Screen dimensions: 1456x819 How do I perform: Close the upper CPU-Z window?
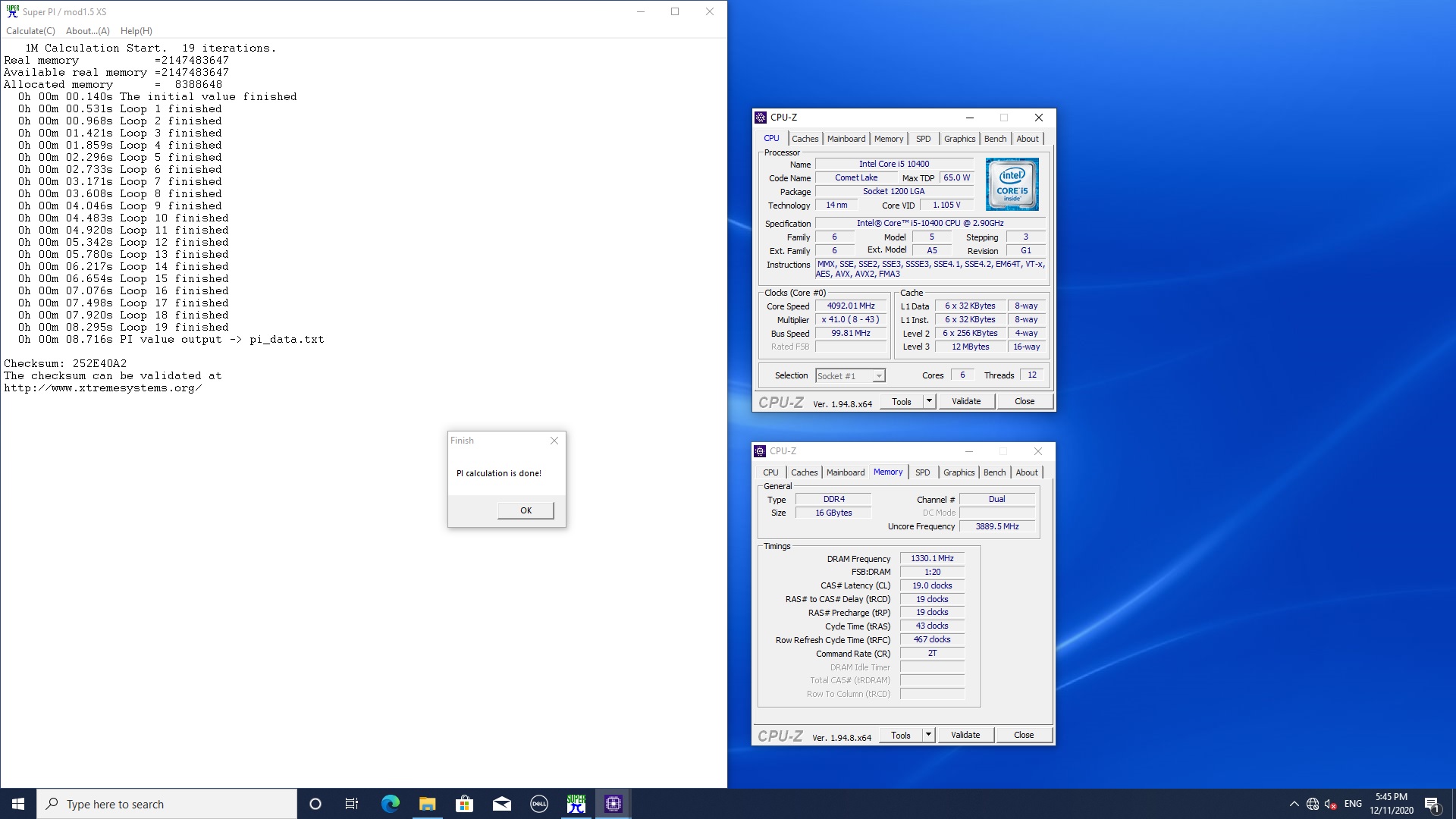coord(1039,118)
